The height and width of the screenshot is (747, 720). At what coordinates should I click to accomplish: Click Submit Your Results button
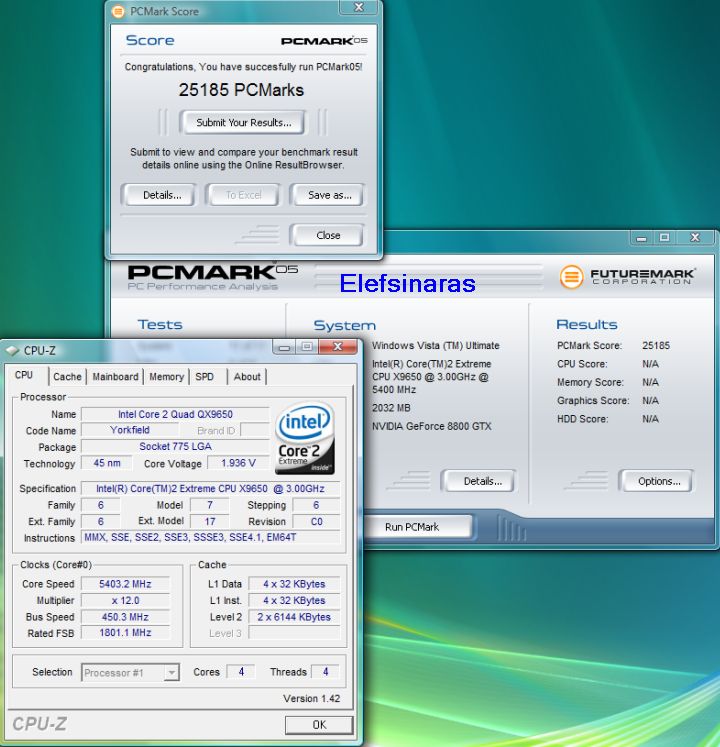point(243,122)
